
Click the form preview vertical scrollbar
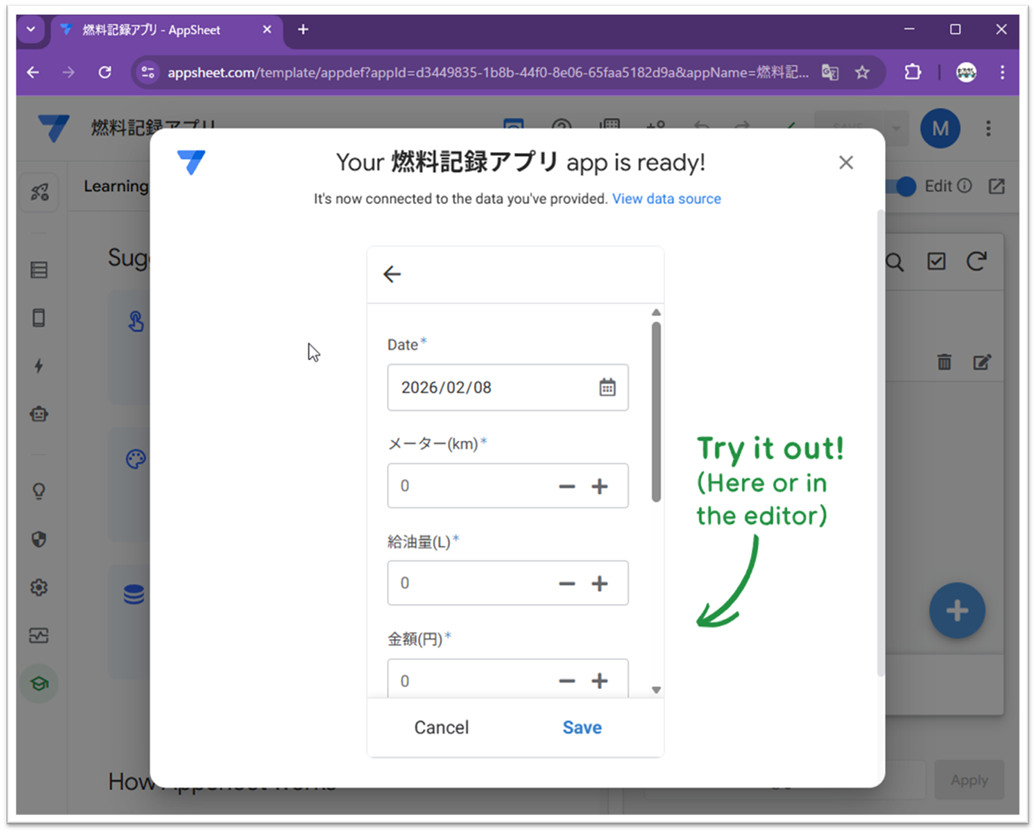pos(656,410)
